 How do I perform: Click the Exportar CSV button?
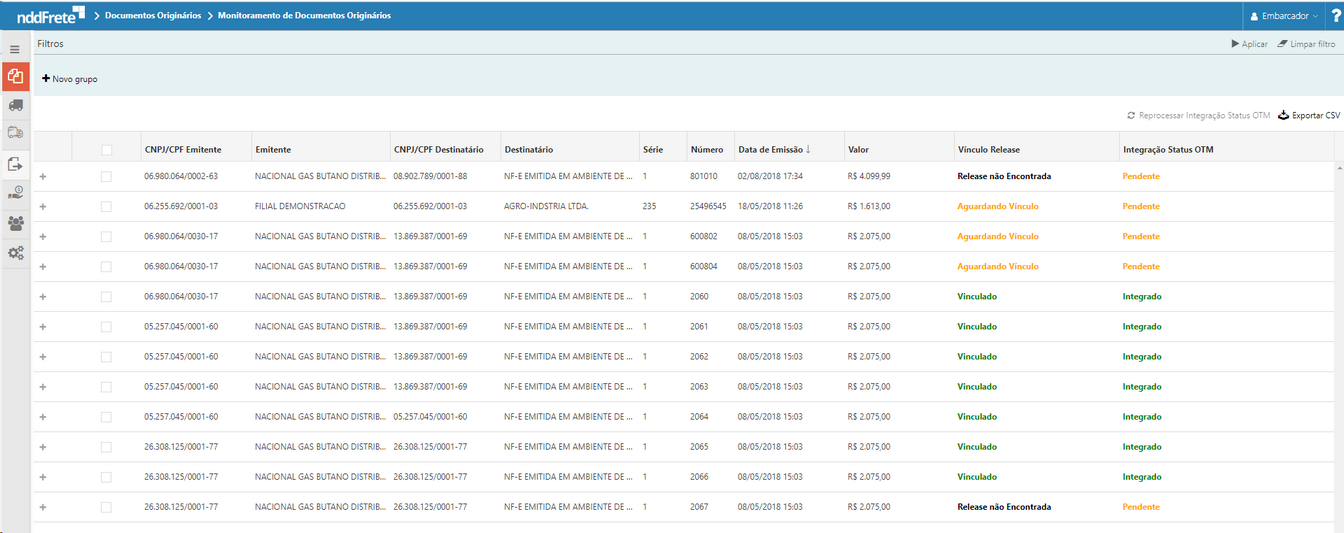tap(1308, 116)
